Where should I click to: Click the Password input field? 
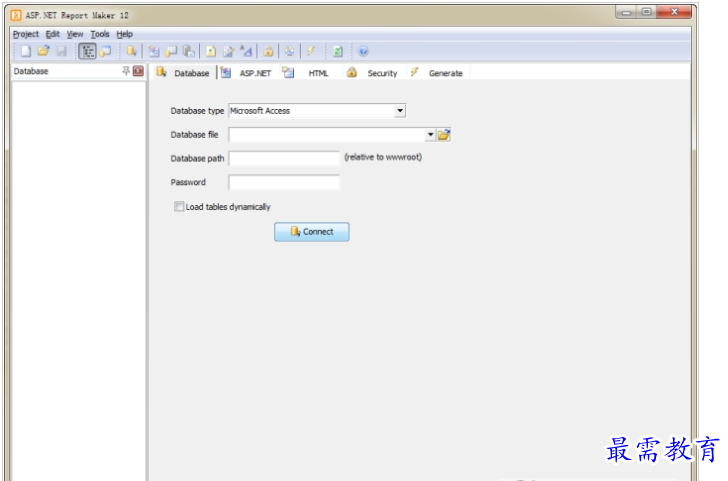284,182
